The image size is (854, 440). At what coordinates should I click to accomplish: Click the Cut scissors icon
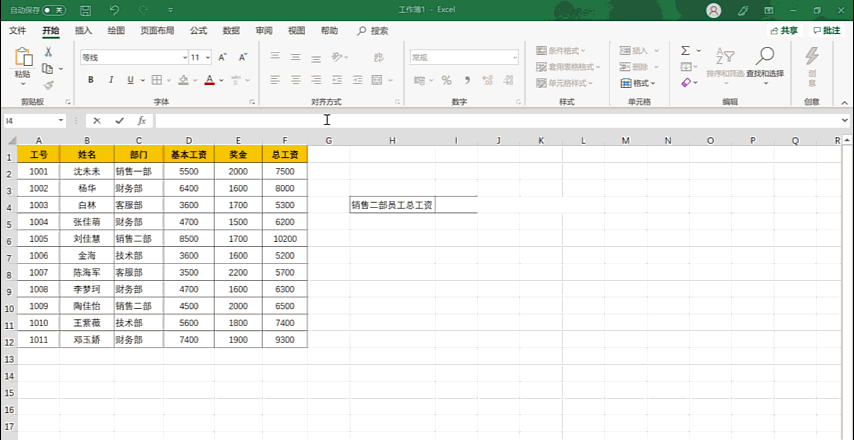tap(48, 52)
